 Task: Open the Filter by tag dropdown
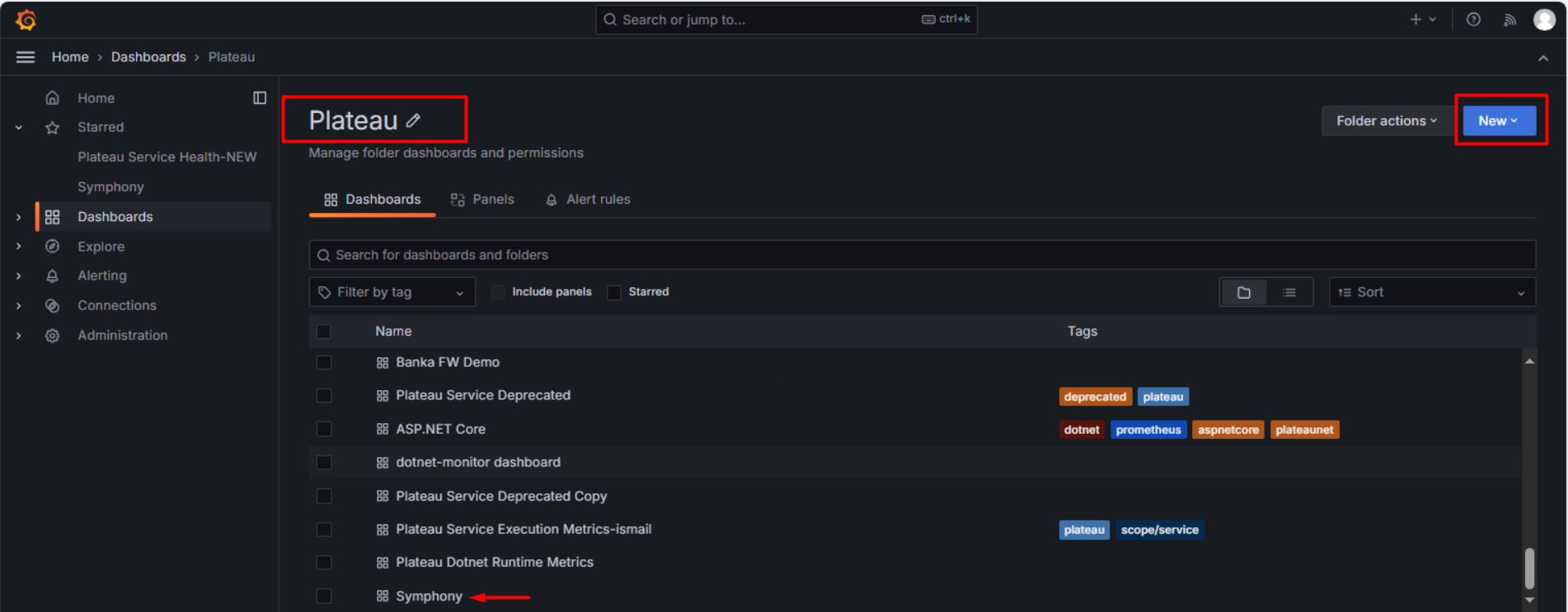tap(392, 292)
